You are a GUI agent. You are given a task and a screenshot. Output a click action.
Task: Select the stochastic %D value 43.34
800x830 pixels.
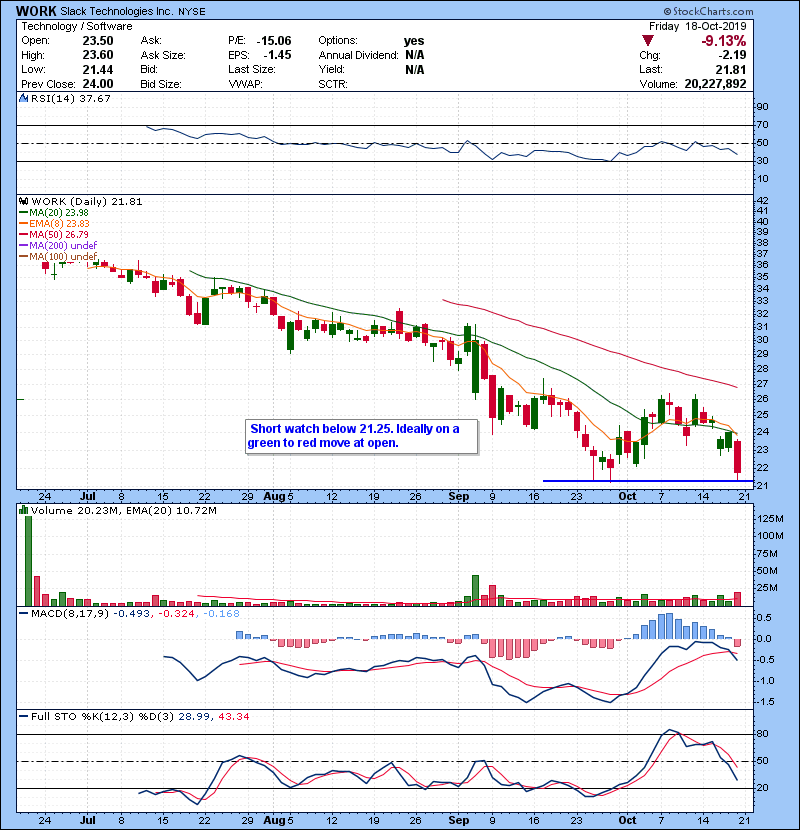pyautogui.click(x=233, y=717)
